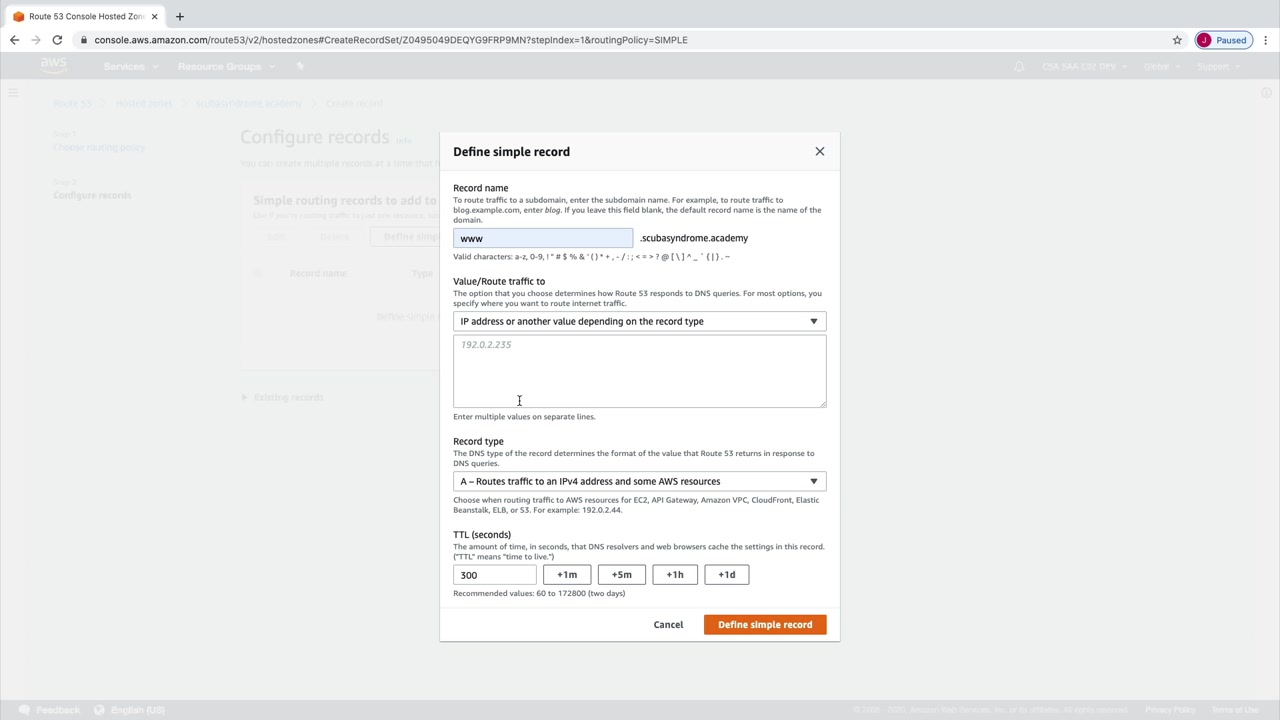Add one minute with the +1m button
This screenshot has height=720, width=1280.
click(567, 575)
